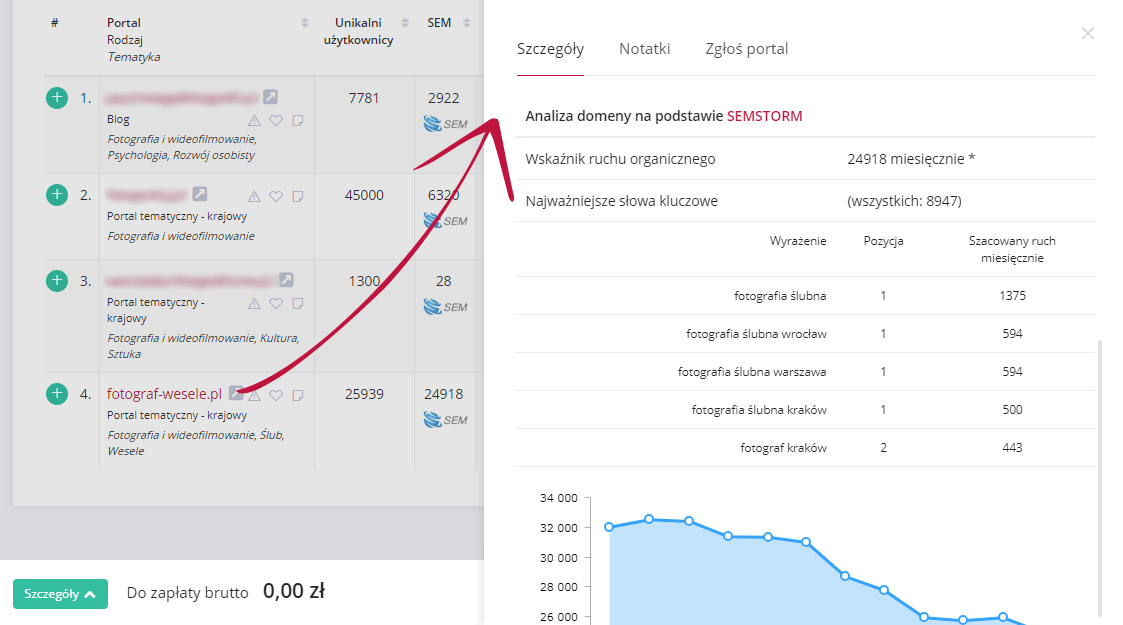Image resolution: width=1123 pixels, height=625 pixels.
Task: Open the note icon for portal 2
Action: (298, 196)
